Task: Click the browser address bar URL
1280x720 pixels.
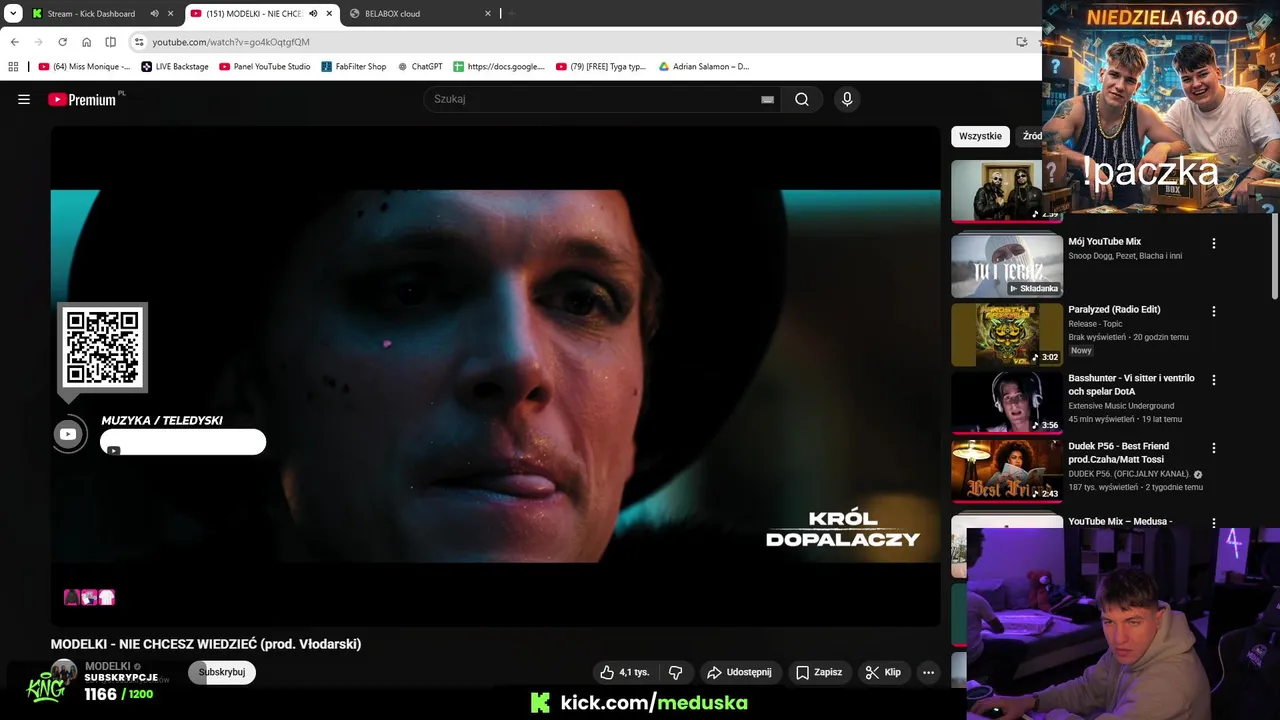Action: point(231,42)
